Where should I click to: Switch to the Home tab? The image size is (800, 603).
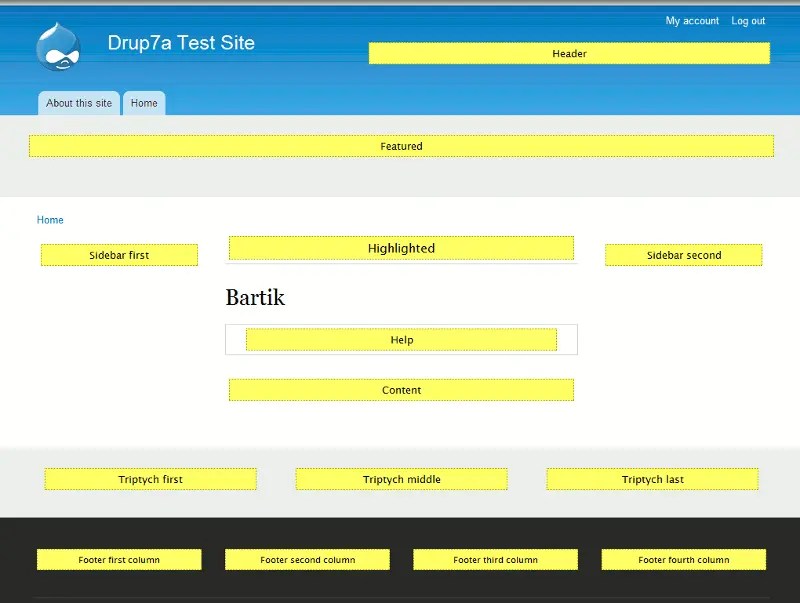click(144, 103)
